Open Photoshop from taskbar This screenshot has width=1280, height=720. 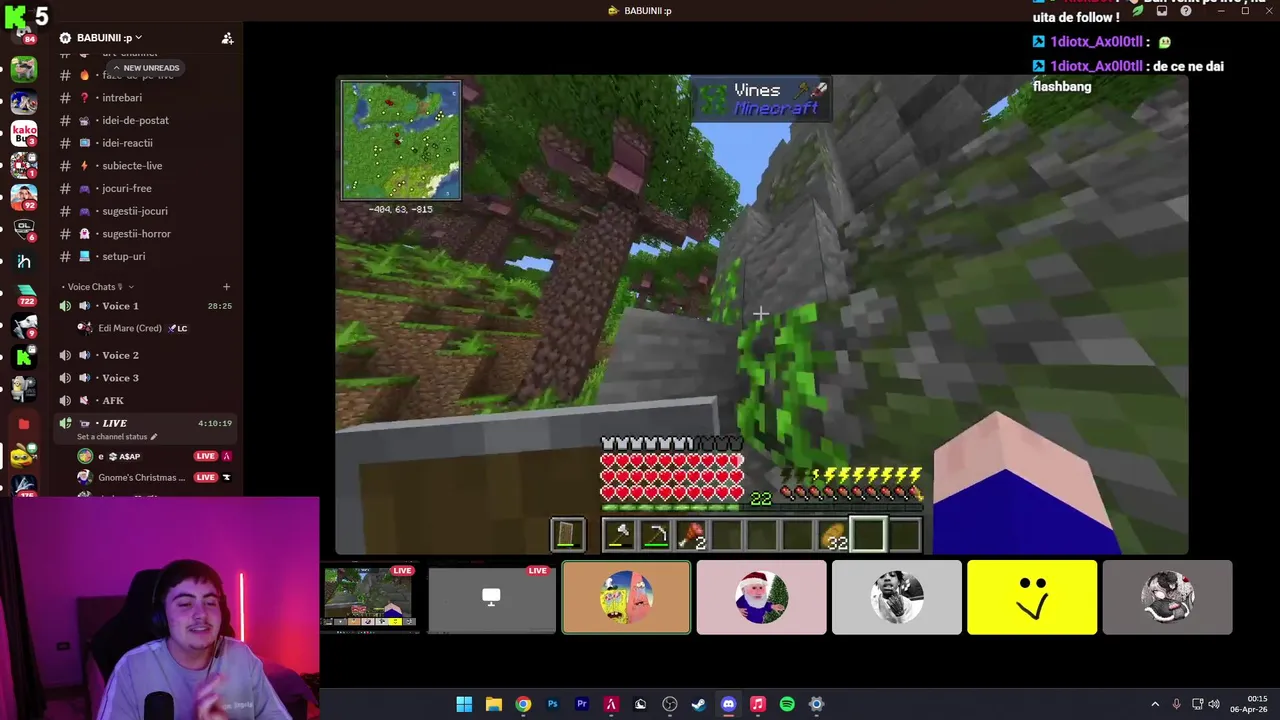[x=552, y=704]
